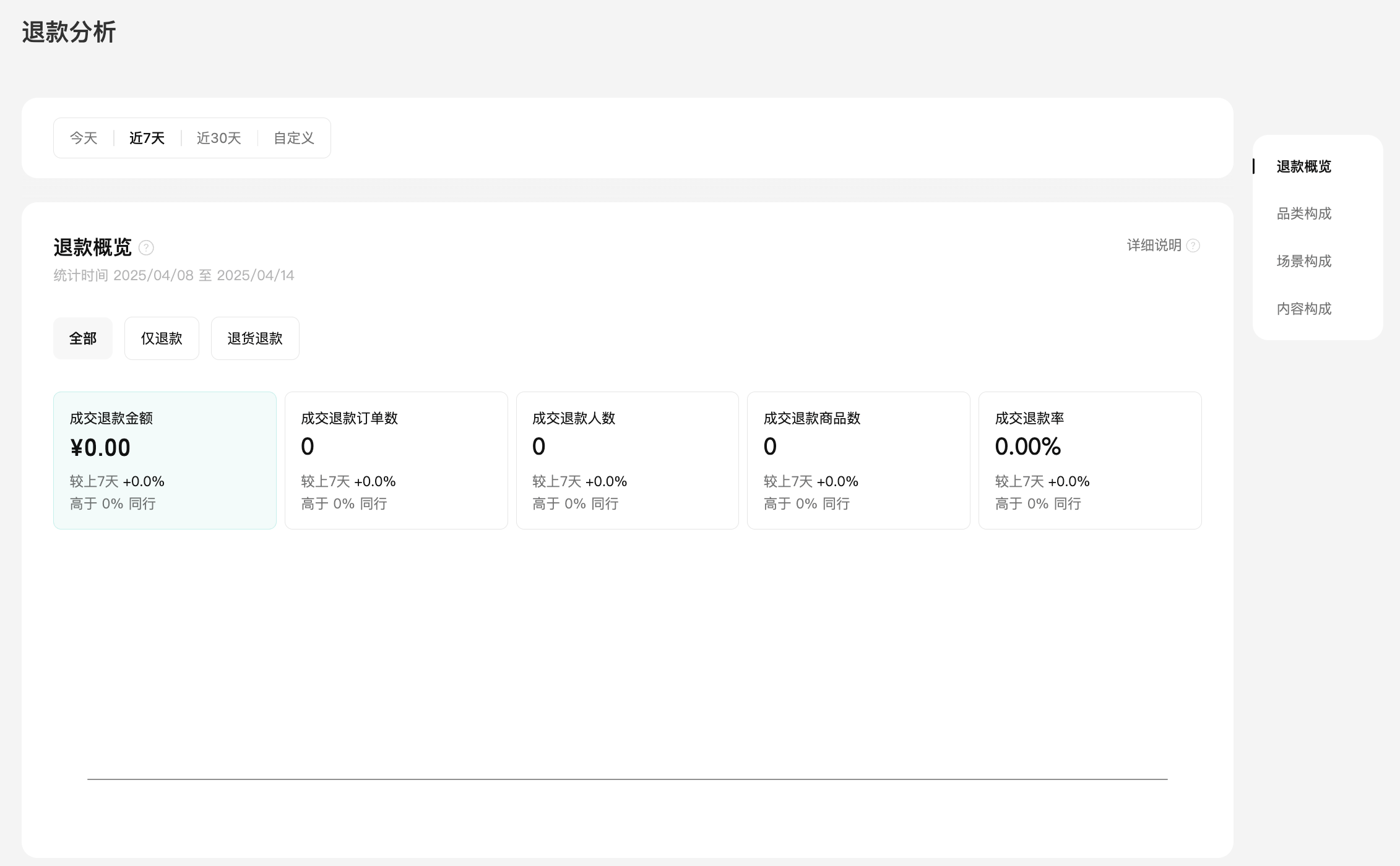Click question mark icon next to 详细说明
The width and height of the screenshot is (1400, 866).
click(1193, 246)
